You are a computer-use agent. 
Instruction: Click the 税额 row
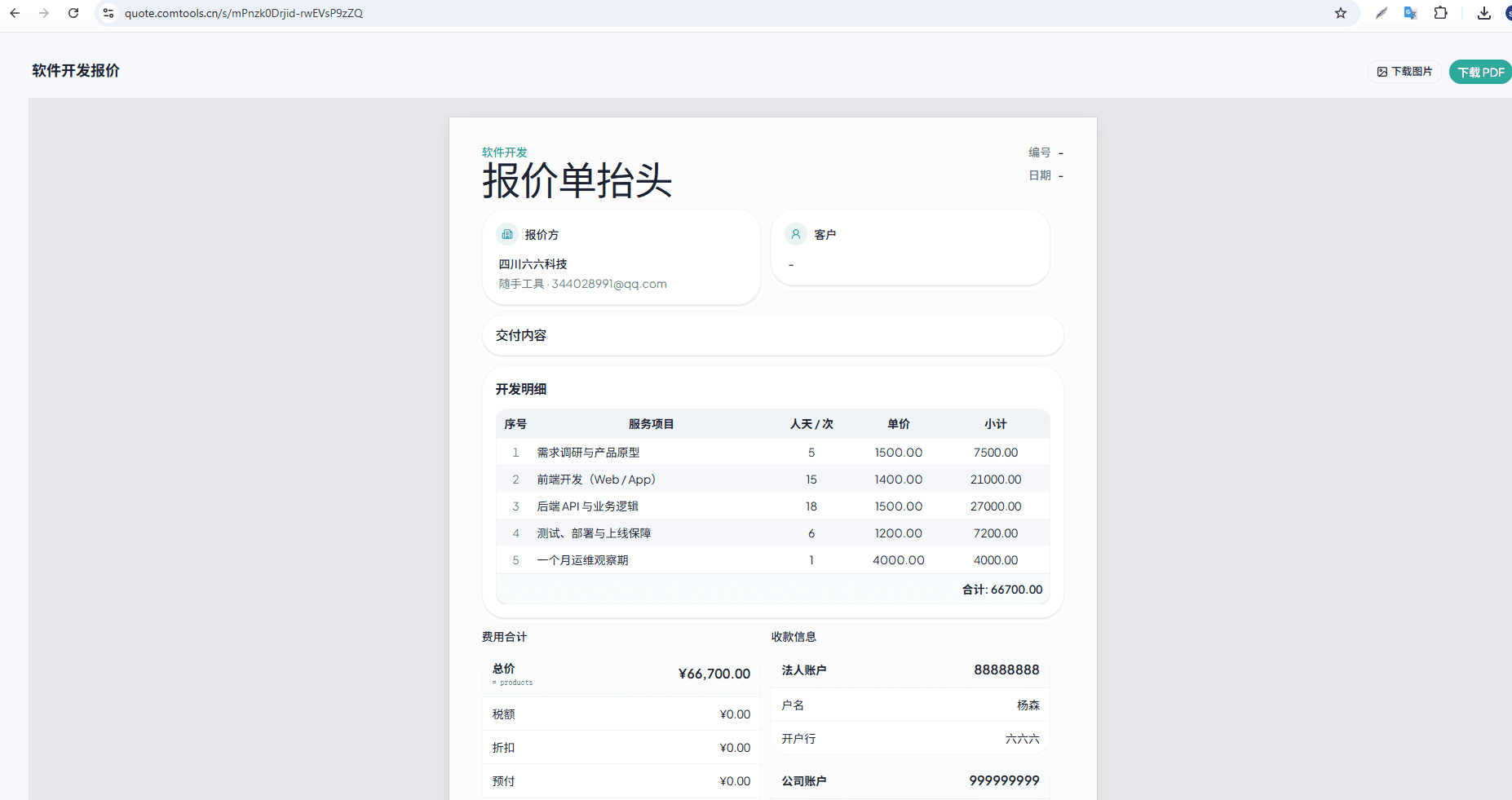(x=621, y=714)
